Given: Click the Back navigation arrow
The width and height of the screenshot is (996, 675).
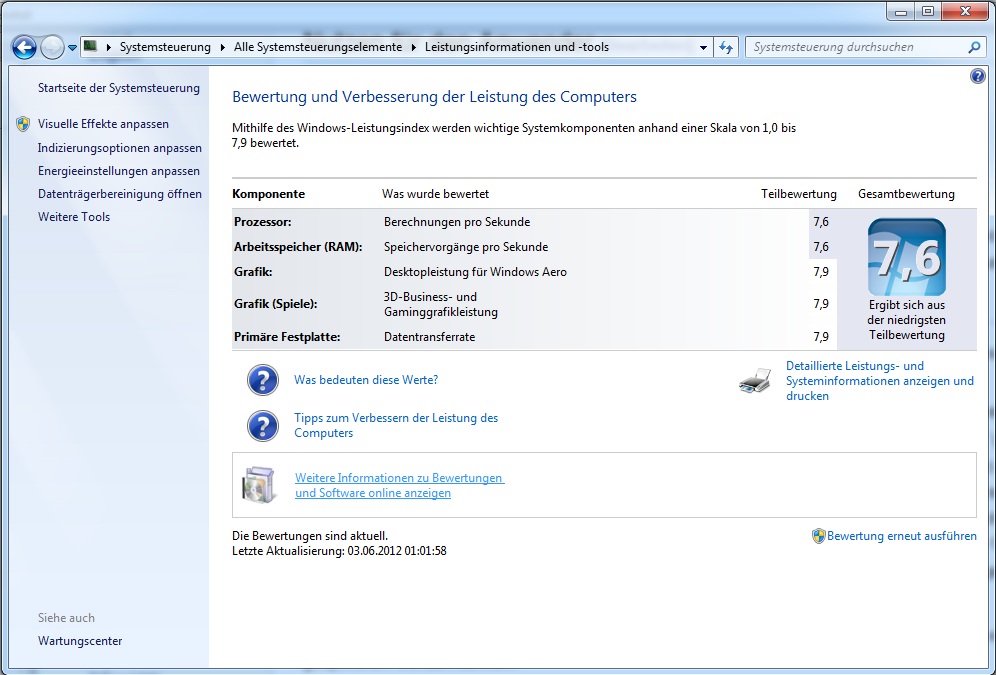Looking at the screenshot, I should pyautogui.click(x=24, y=48).
